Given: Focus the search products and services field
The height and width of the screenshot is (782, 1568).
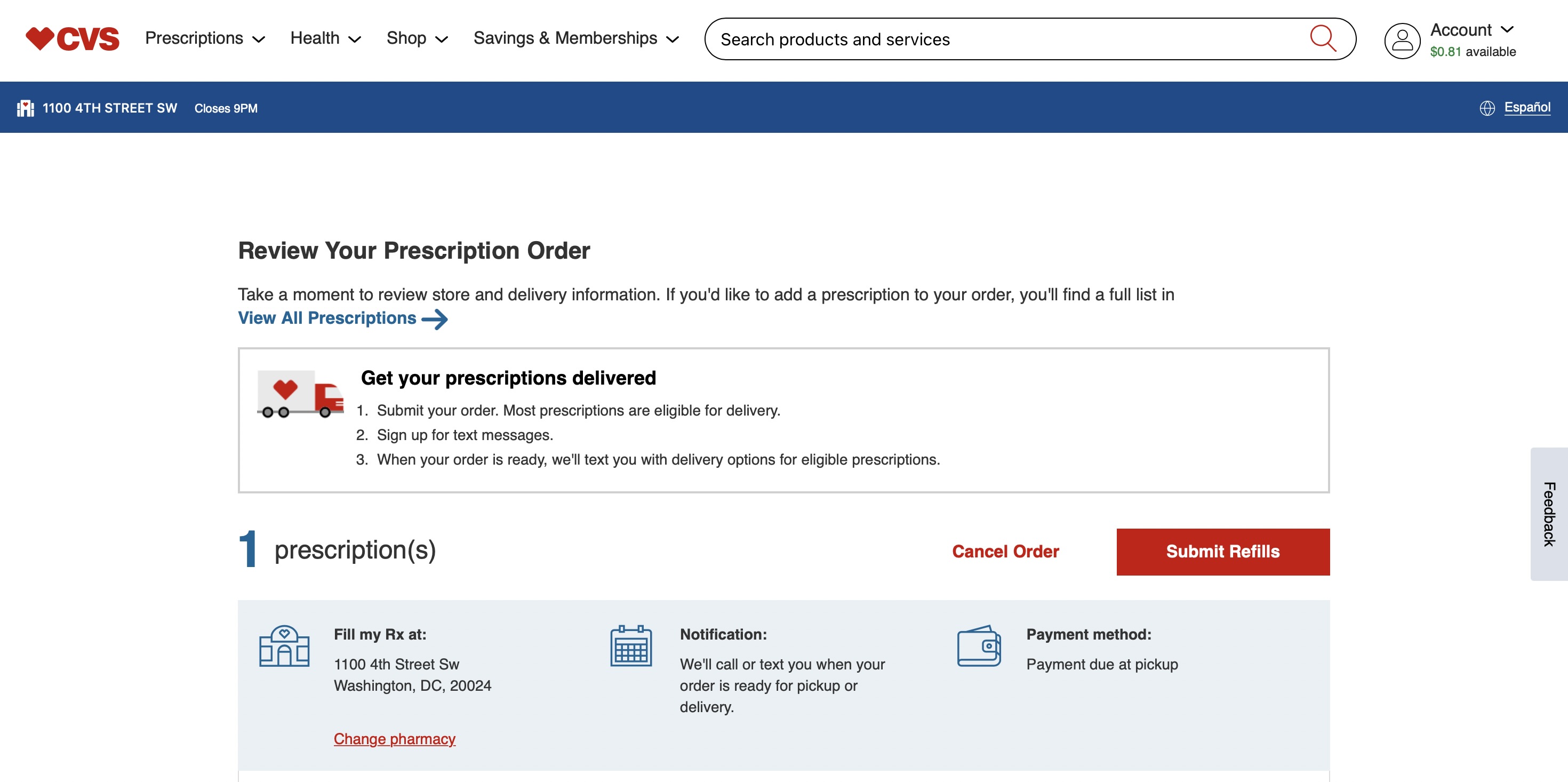Looking at the screenshot, I should coord(1004,39).
